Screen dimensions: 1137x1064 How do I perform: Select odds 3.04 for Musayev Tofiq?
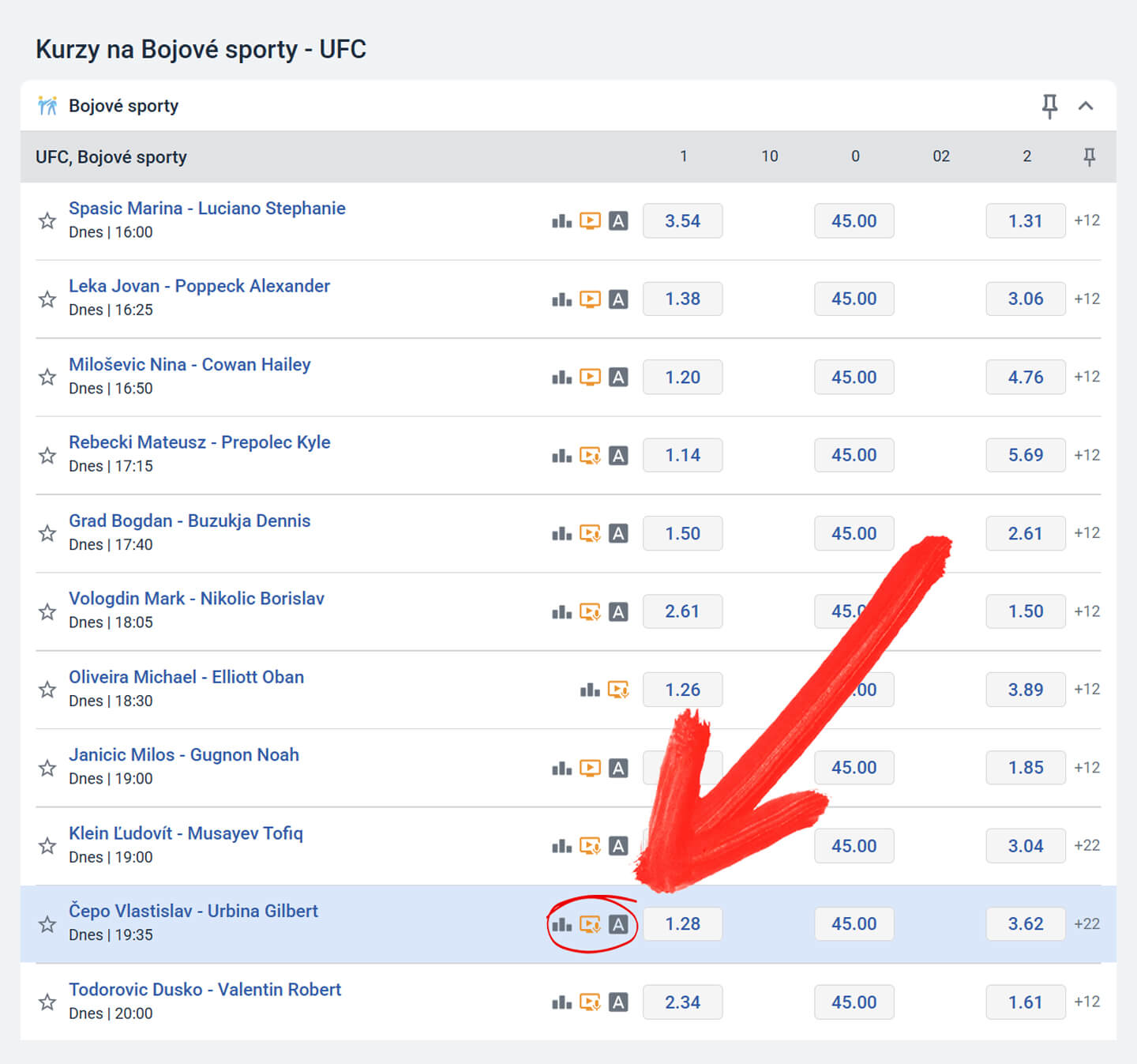[x=1026, y=846]
